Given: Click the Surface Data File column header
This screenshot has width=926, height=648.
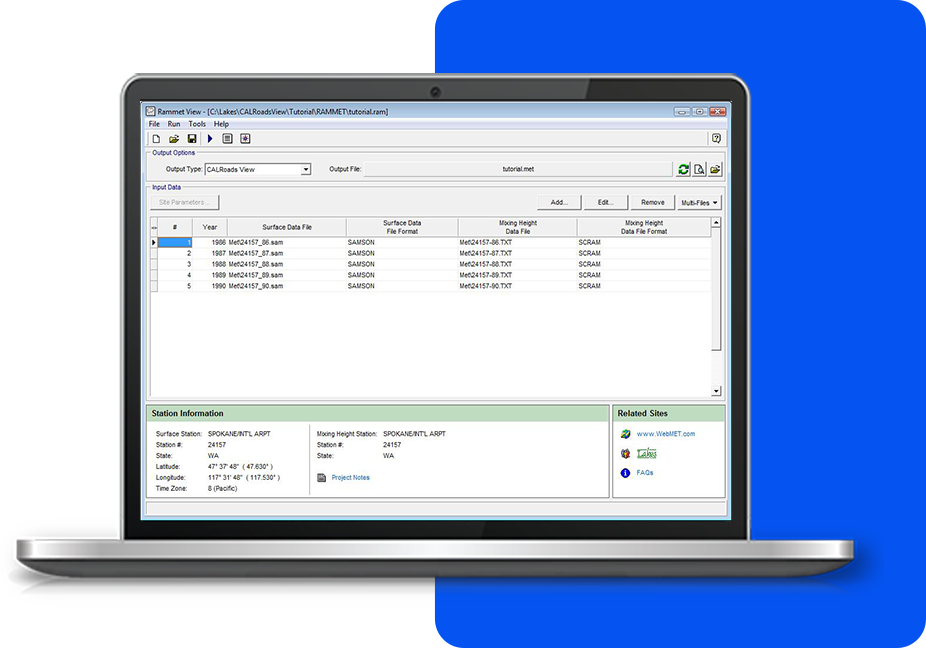Looking at the screenshot, I should click(x=287, y=227).
